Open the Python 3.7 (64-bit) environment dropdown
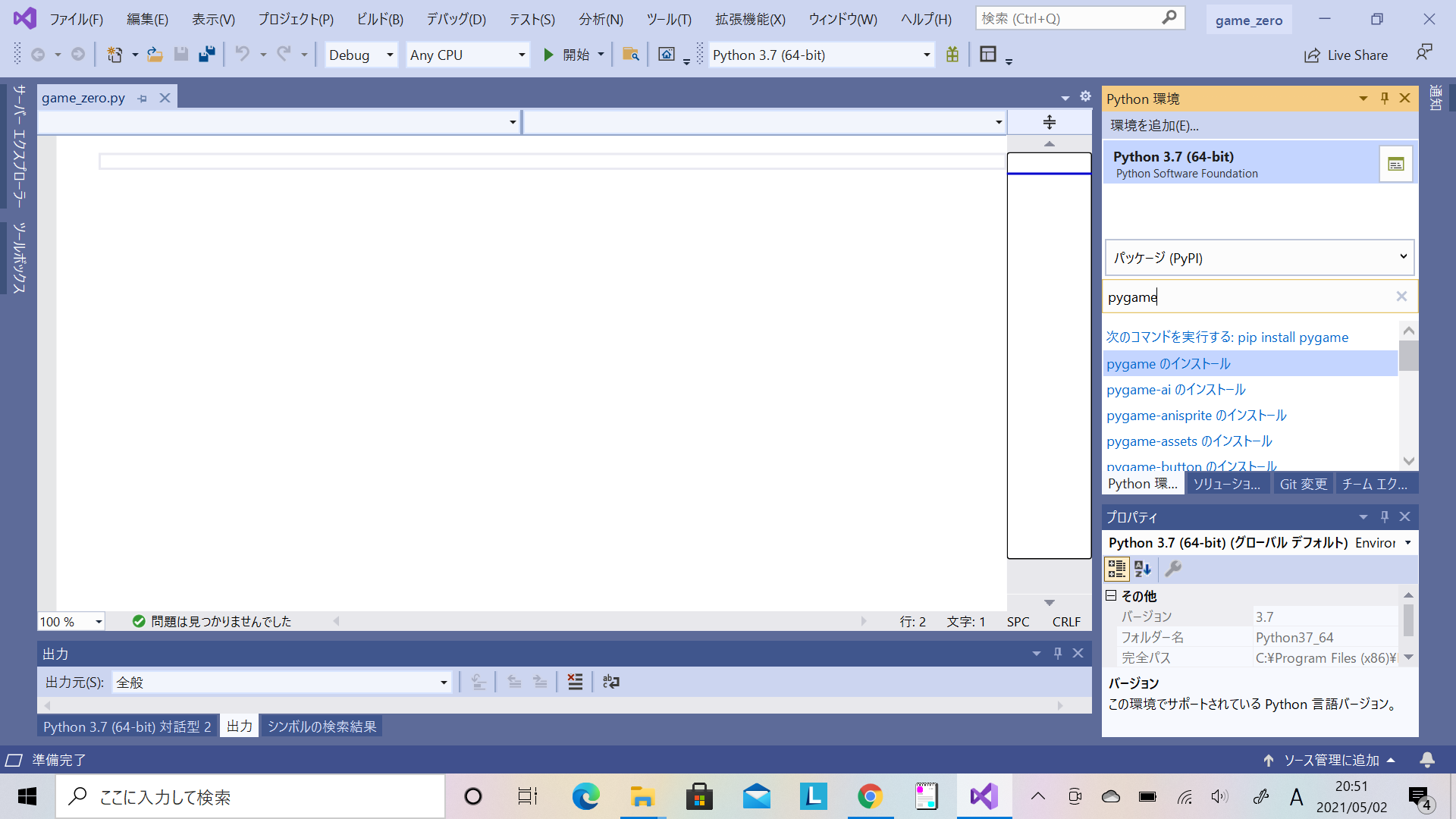Screen dimensions: 1456x819 (822, 55)
